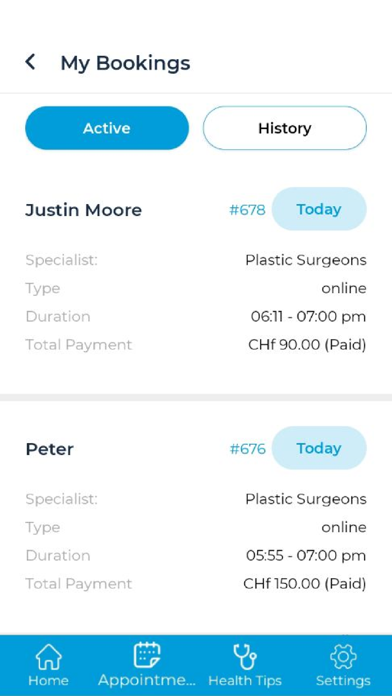The width and height of the screenshot is (392, 696).
Task: Tap the 05:55 - 07:00 pm duration
Action: 306,556
